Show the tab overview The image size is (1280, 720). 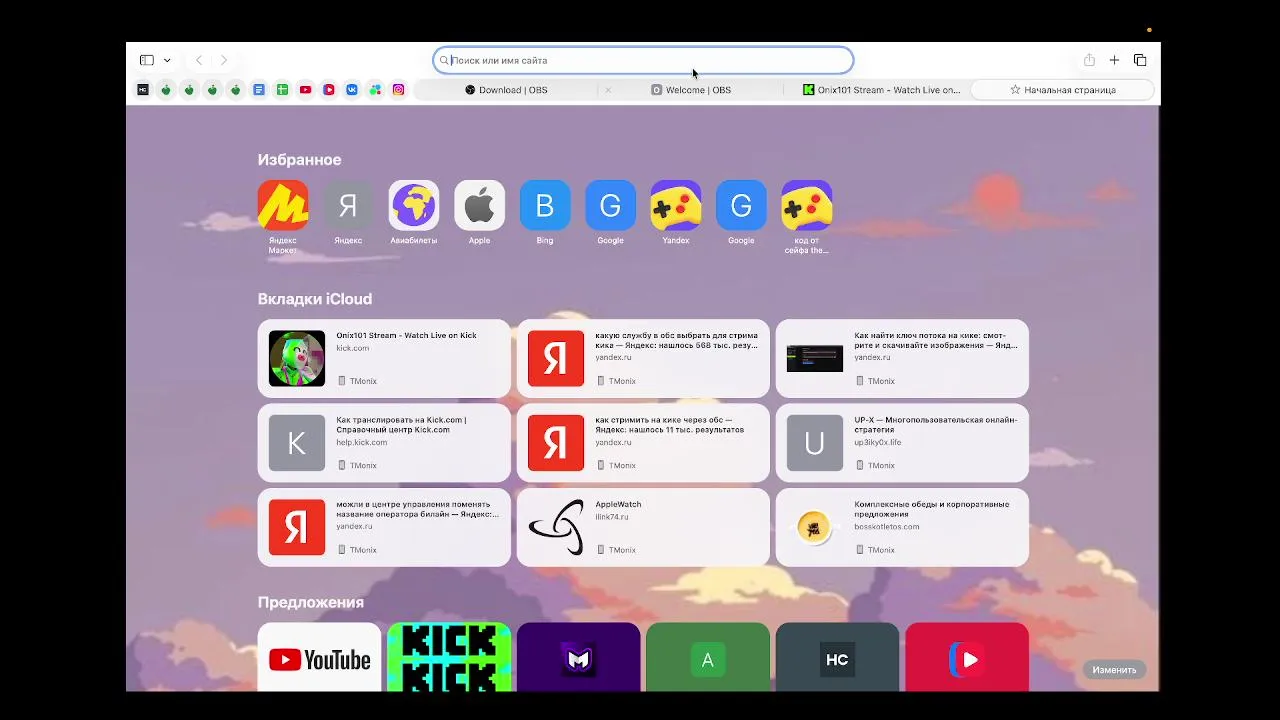pyautogui.click(x=1140, y=60)
